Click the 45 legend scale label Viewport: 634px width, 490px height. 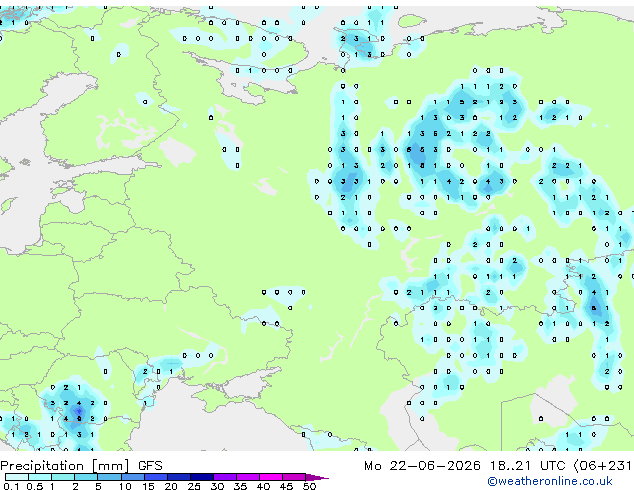coord(286,486)
